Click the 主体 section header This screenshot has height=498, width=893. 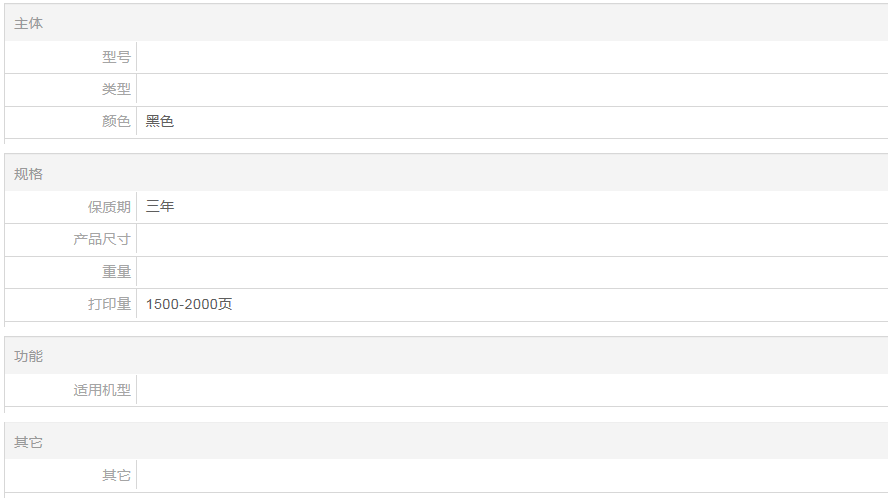click(29, 23)
